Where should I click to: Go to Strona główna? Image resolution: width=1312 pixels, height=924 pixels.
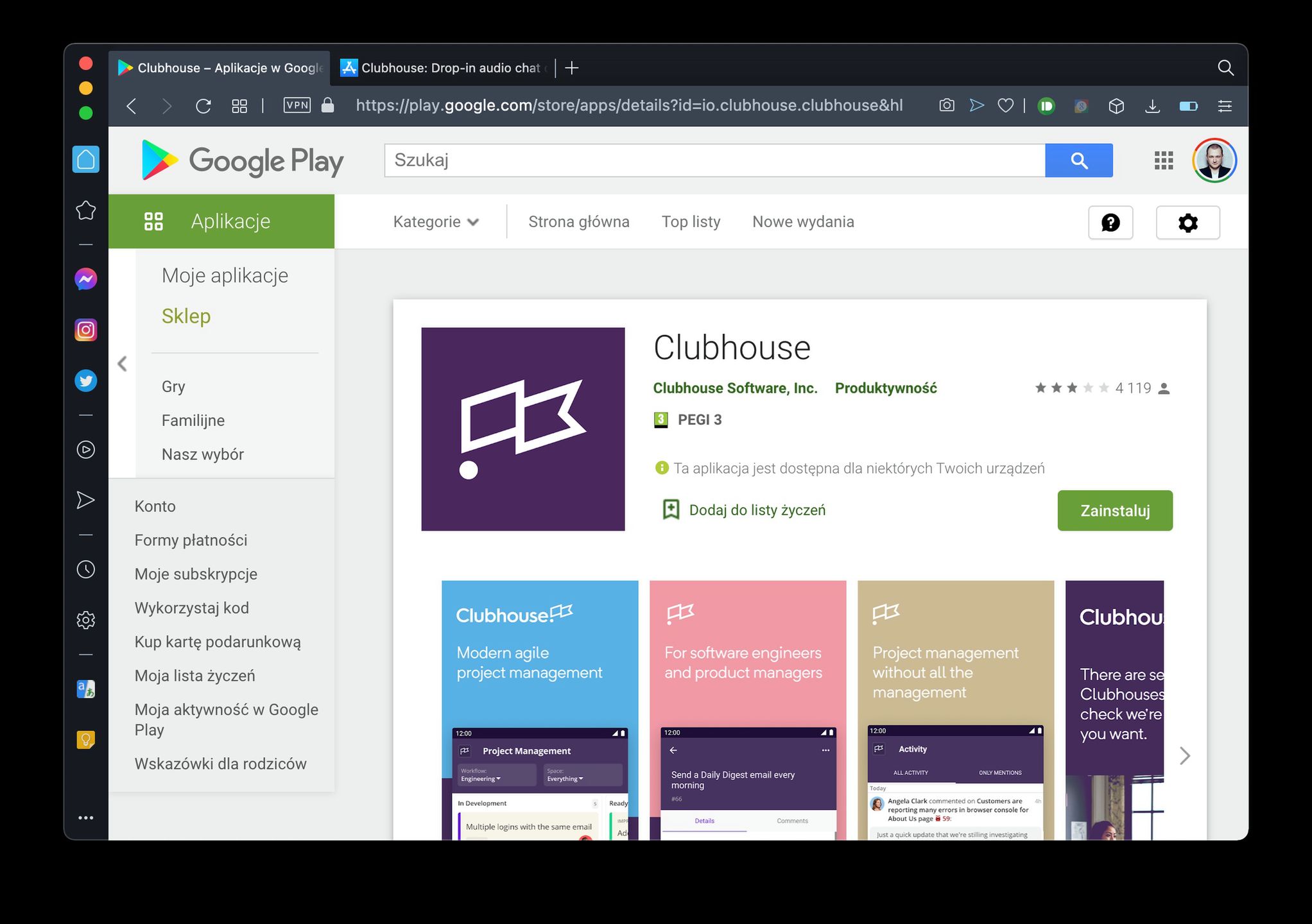coord(578,221)
